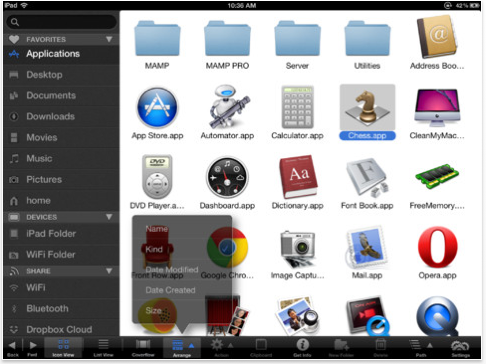The width and height of the screenshot is (486, 364).
Task: Open Music in sidebar
Action: [61, 159]
